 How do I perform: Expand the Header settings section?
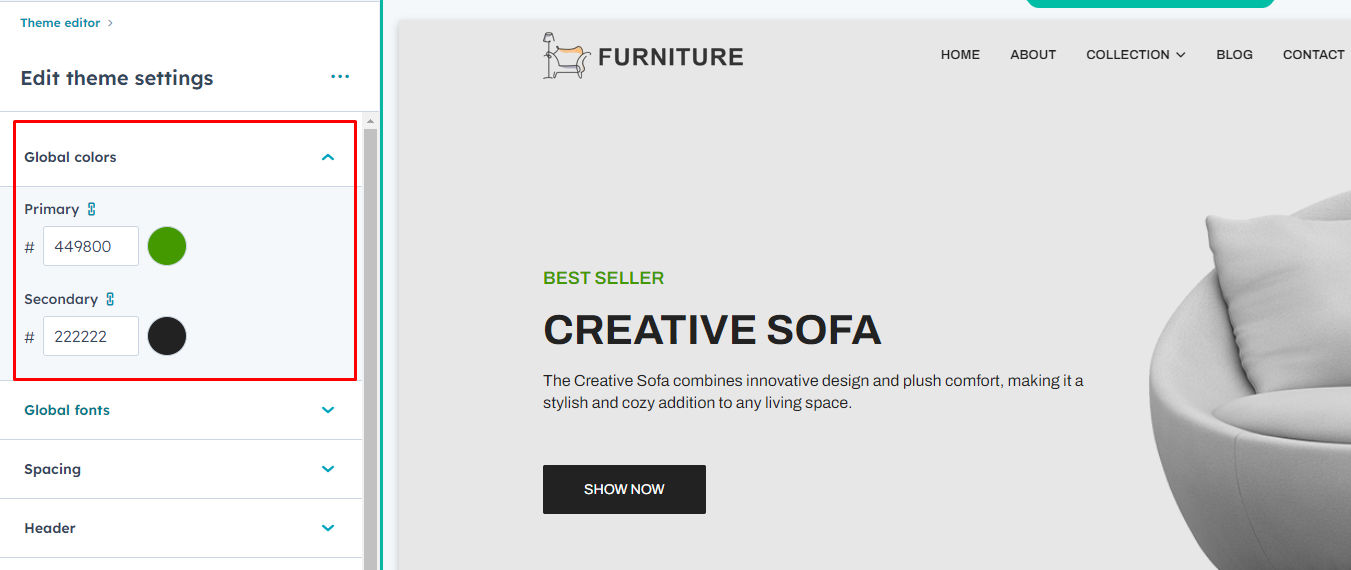pyautogui.click(x=328, y=528)
